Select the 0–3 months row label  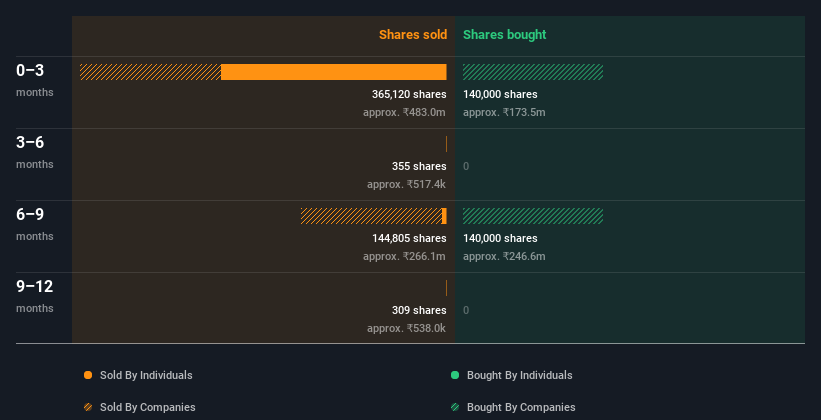pyautogui.click(x=35, y=80)
